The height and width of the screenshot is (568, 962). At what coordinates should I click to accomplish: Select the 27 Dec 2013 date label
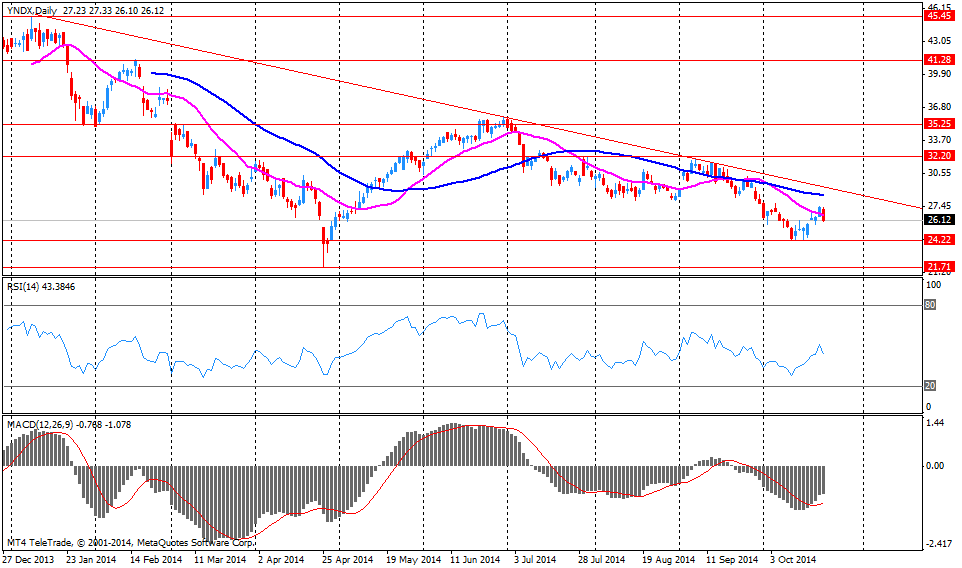pos(28,561)
